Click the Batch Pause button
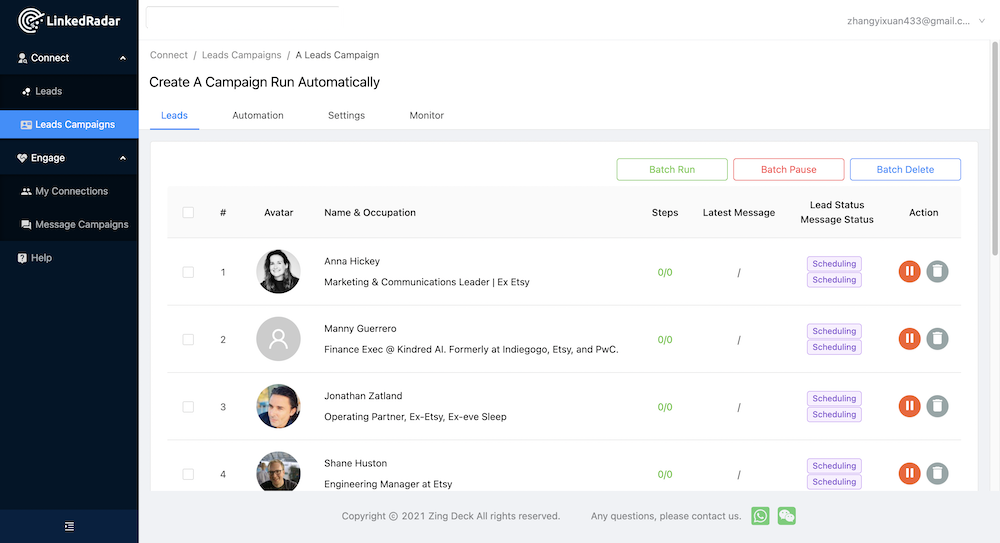Image resolution: width=1000 pixels, height=543 pixels. pos(788,170)
